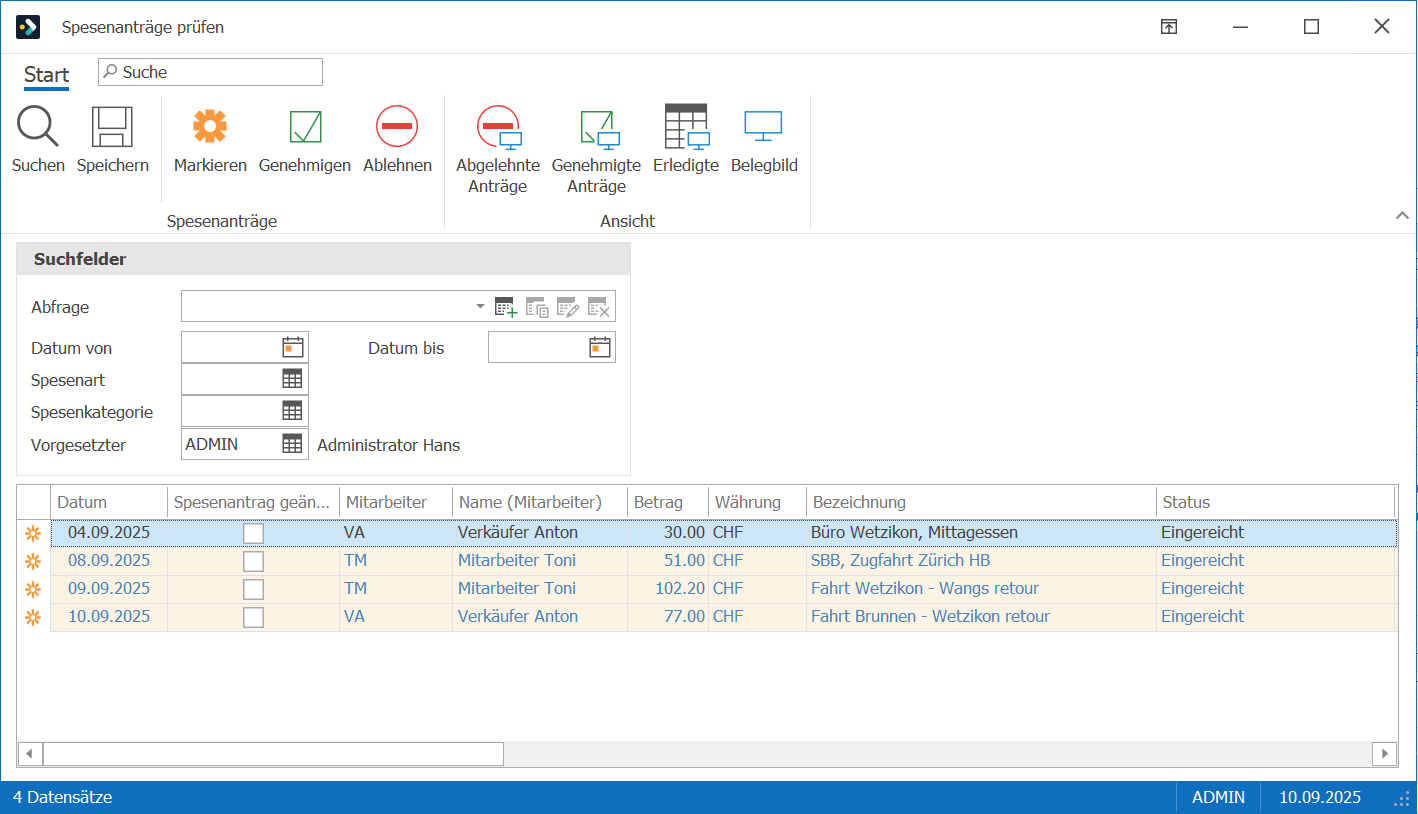This screenshot has height=814, width=1418.
Task: Click the add new query icon beside Abfrage
Action: 506,307
